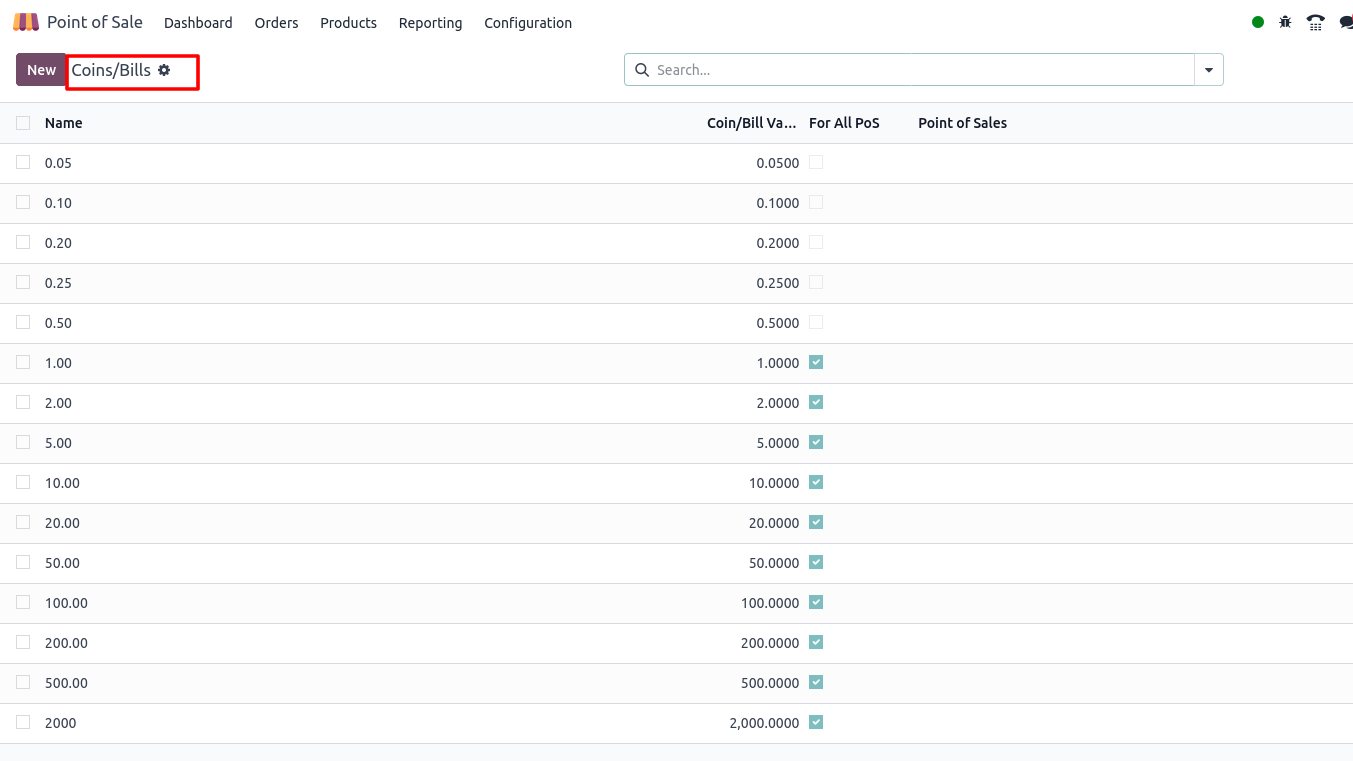Image resolution: width=1353 pixels, height=761 pixels.
Task: Create a New coin/bill record
Action: (x=41, y=70)
